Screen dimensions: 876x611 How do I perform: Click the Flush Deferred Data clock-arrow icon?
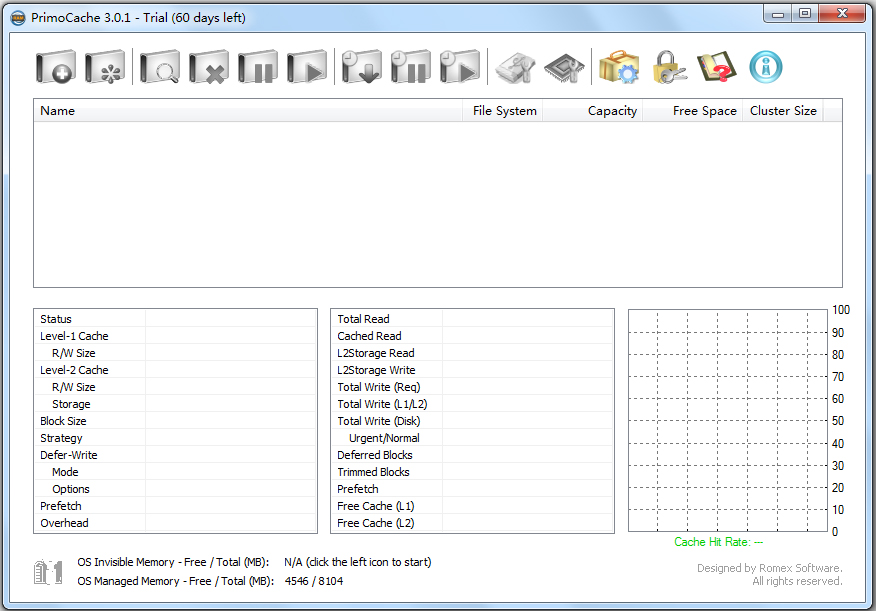tap(361, 67)
